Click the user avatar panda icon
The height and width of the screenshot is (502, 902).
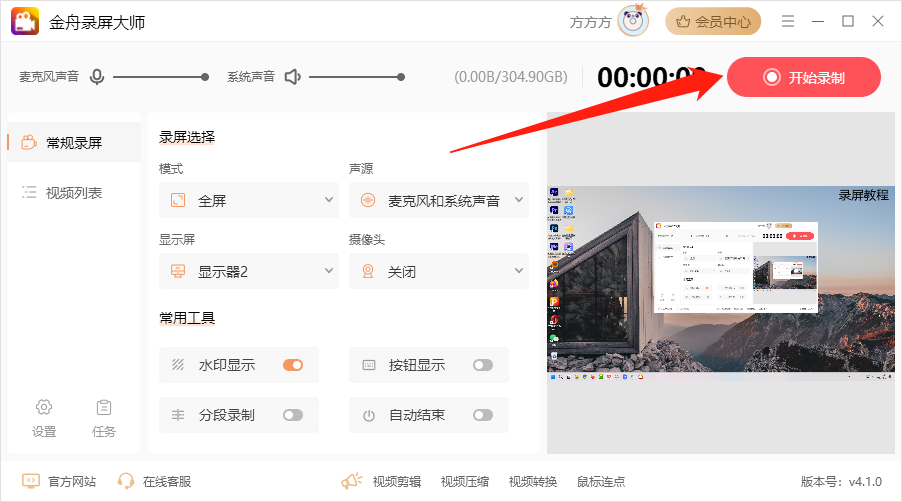click(632, 21)
